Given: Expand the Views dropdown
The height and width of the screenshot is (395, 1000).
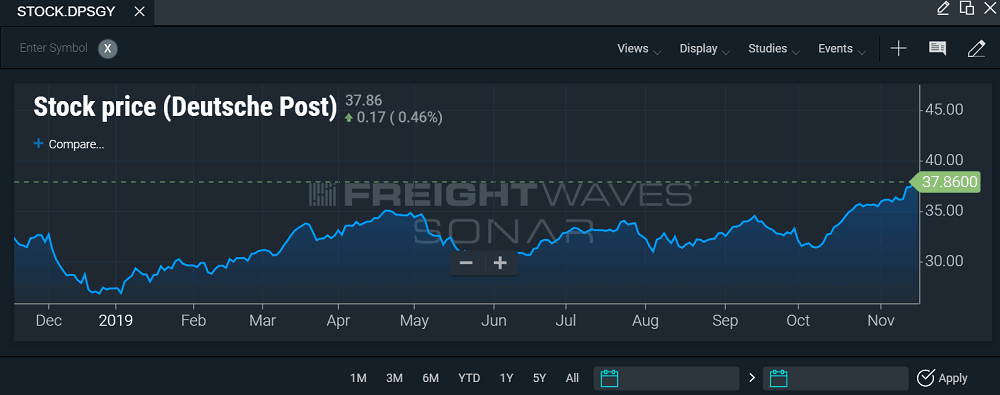Looking at the screenshot, I should pyautogui.click(x=639, y=49).
